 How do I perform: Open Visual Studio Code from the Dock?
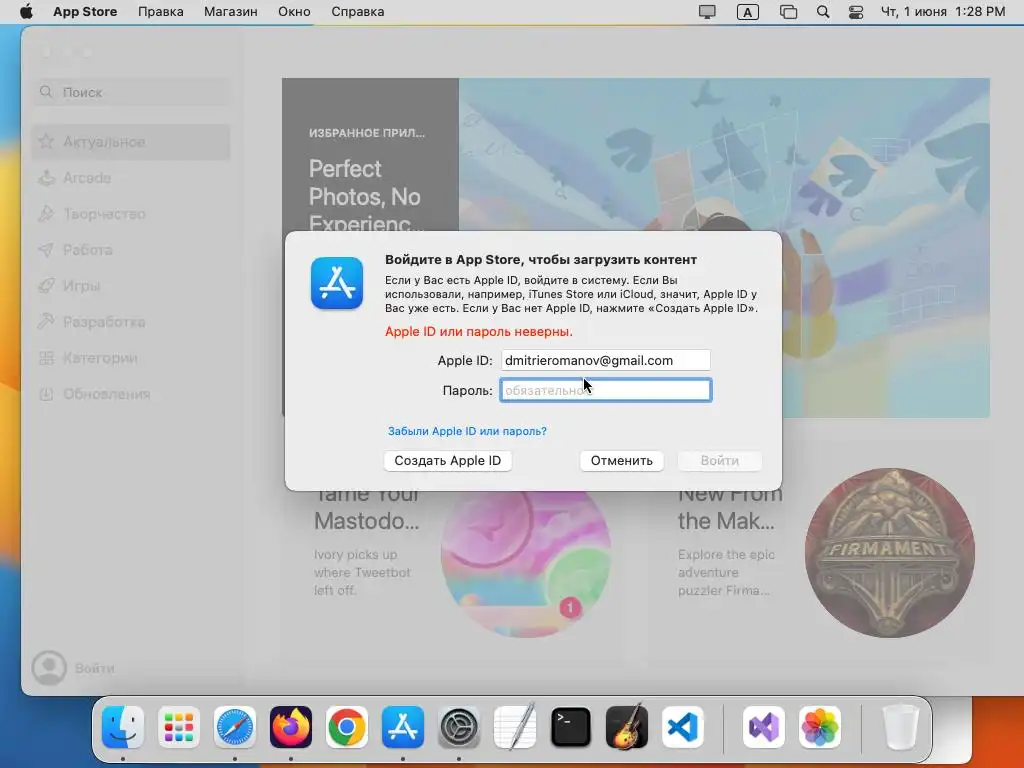pyautogui.click(x=682, y=727)
